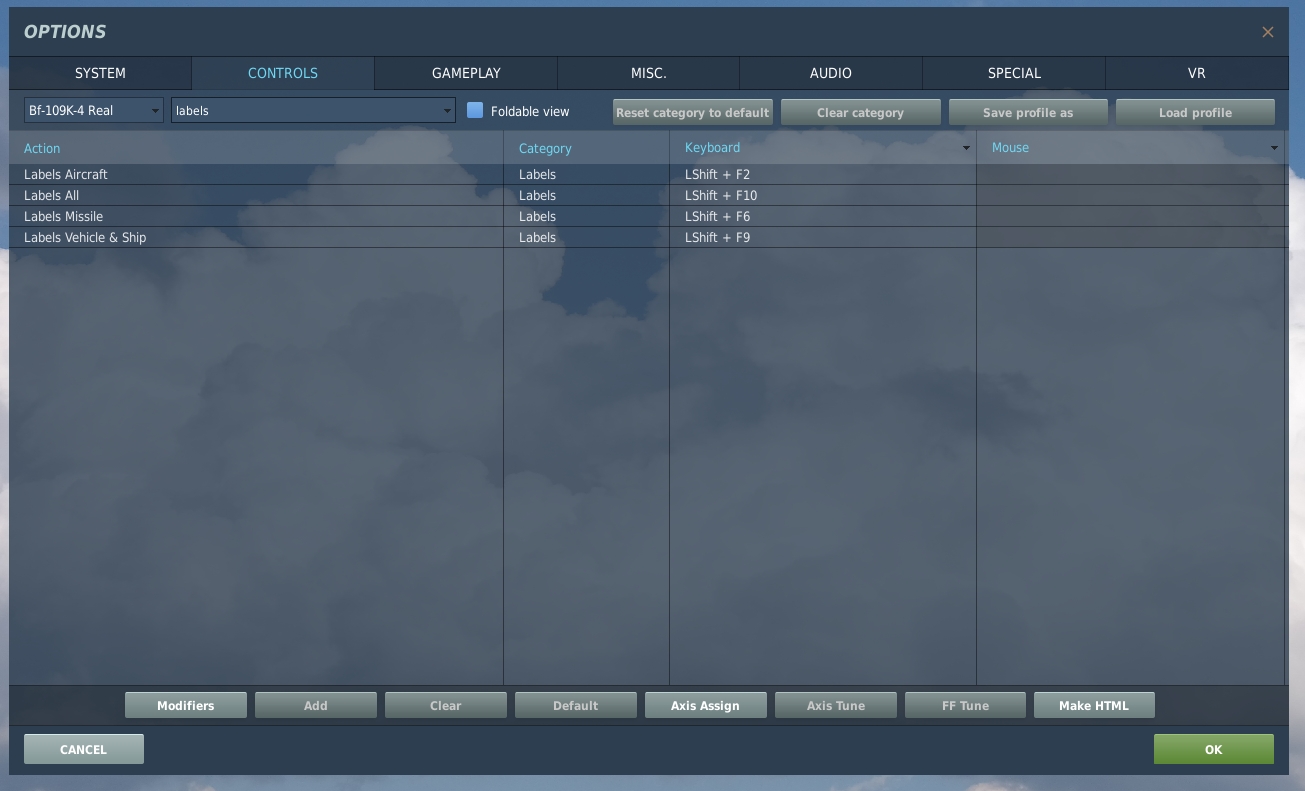Select the Labels Missile action row
Screen dimensions: 1305x791
tap(256, 216)
